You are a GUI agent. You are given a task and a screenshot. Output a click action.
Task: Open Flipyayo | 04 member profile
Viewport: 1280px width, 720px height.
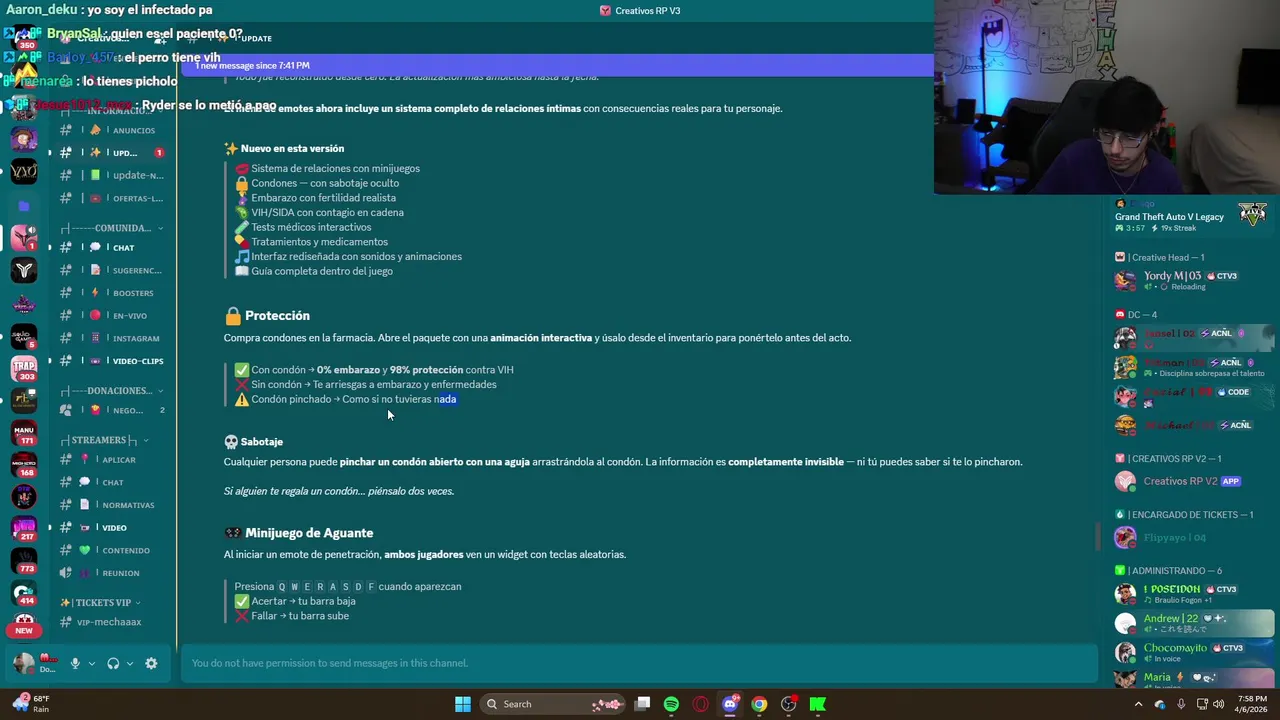[x=1194, y=537]
